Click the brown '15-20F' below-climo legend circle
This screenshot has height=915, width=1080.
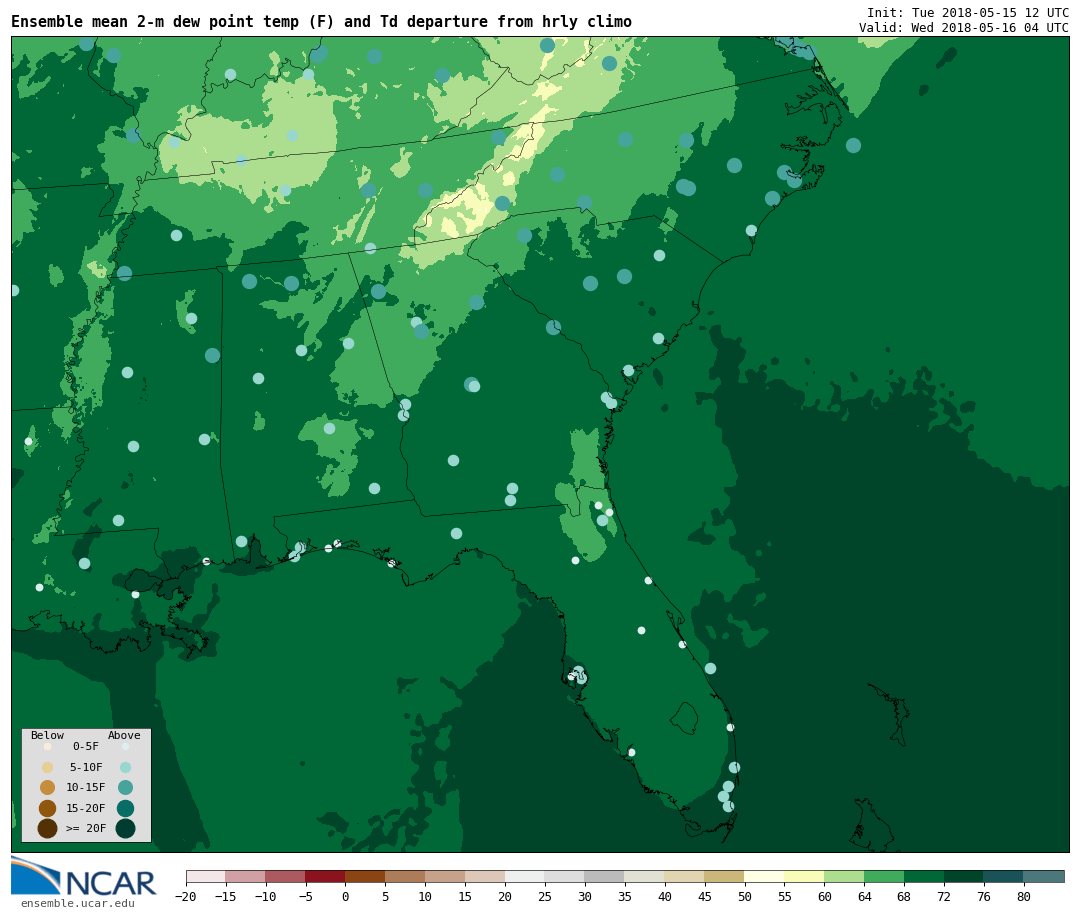[48, 808]
